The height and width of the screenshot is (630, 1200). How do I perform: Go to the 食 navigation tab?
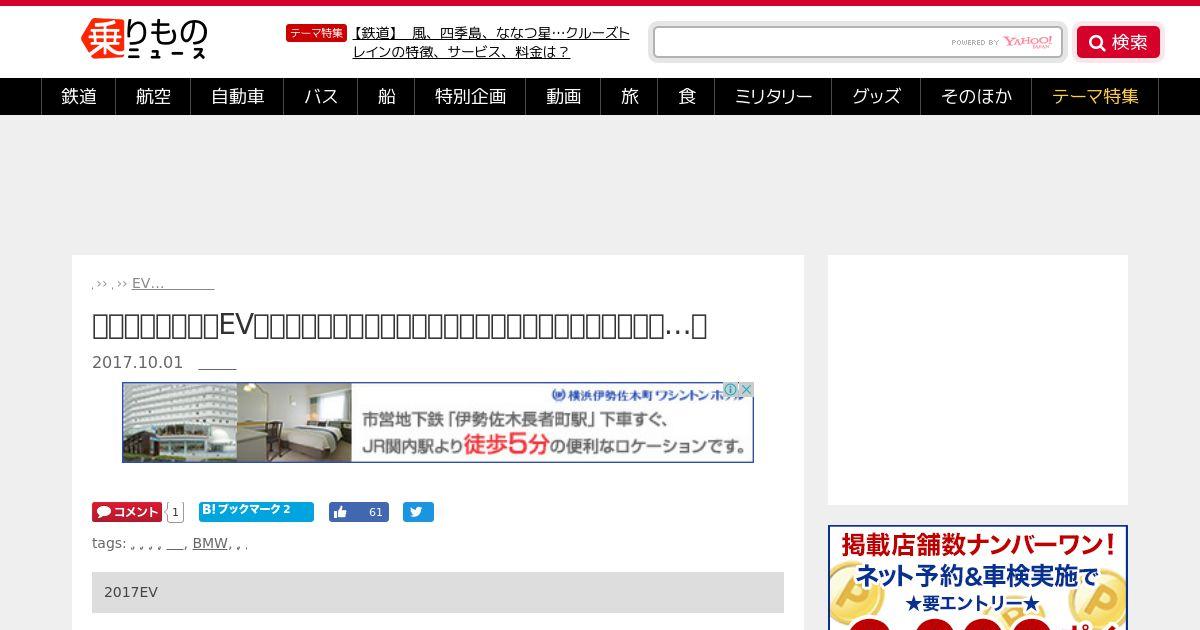click(687, 96)
